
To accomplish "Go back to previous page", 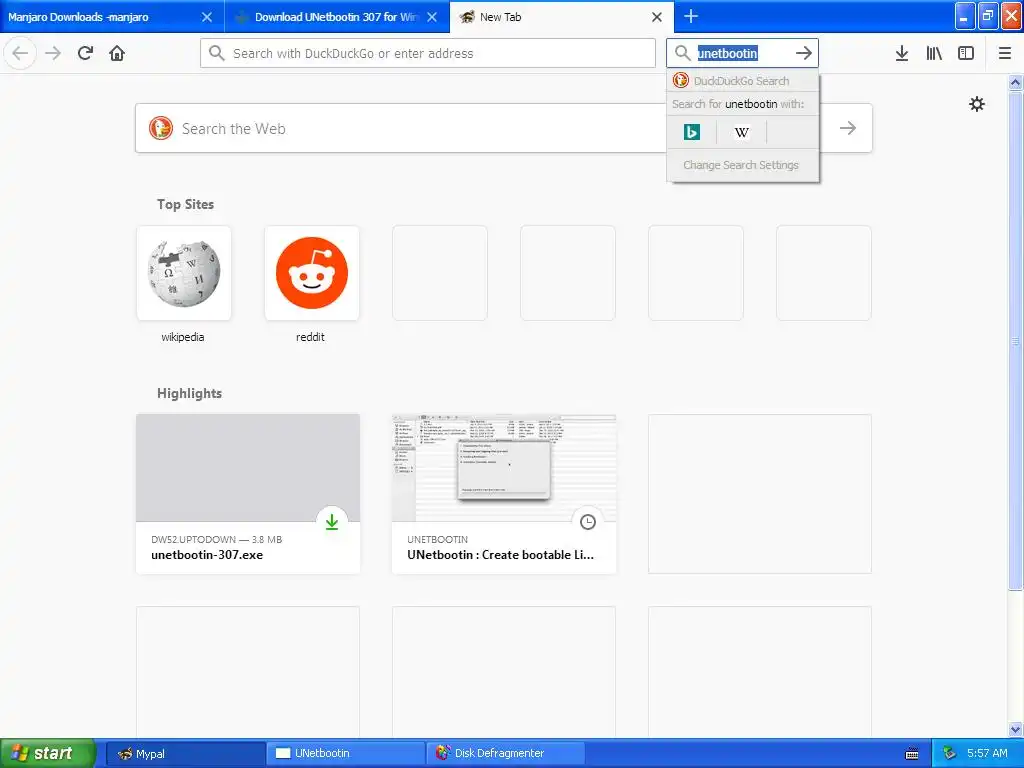I will click(x=20, y=53).
